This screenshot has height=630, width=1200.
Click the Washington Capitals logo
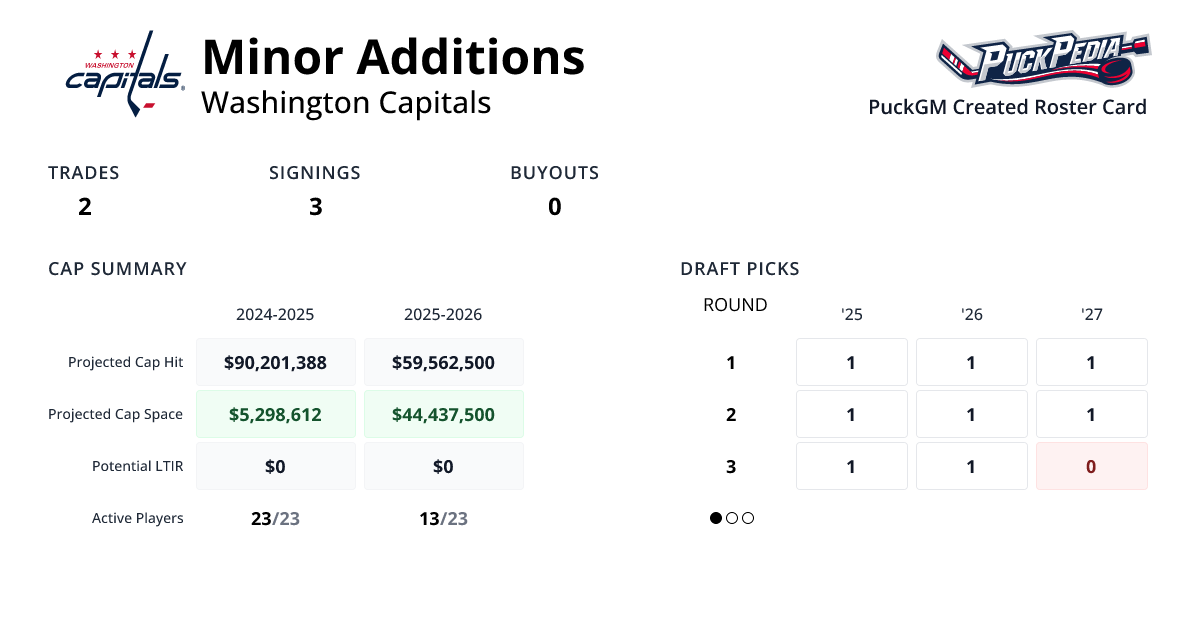(x=125, y=74)
